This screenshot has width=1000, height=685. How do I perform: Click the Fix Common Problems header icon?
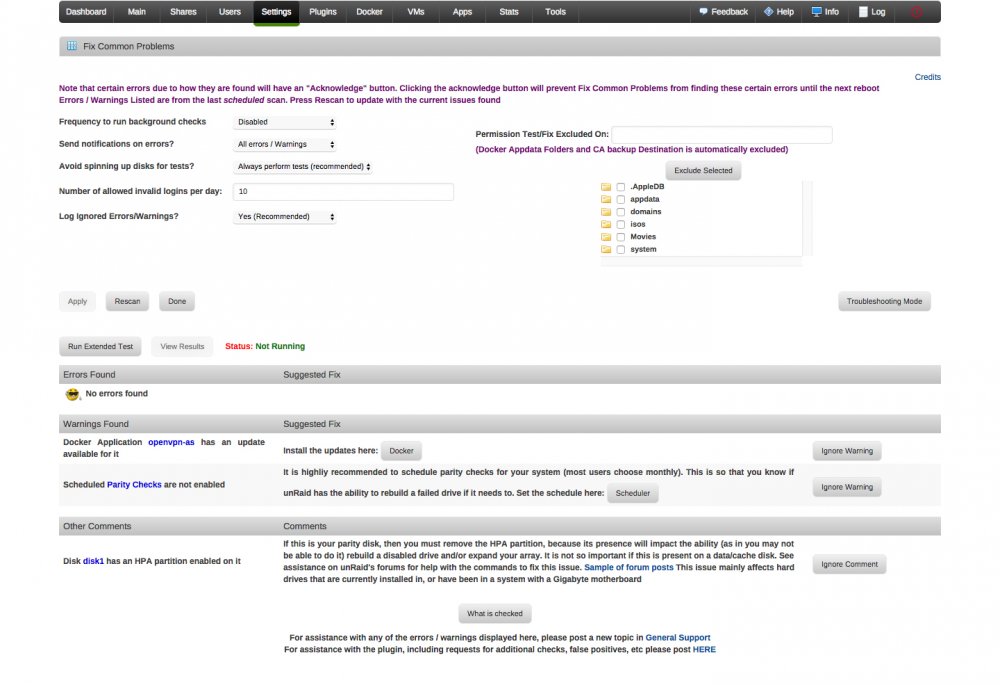71,46
